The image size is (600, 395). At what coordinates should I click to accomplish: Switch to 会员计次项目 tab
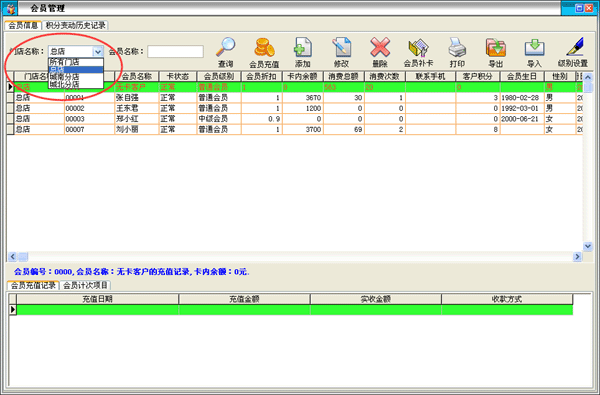(x=85, y=285)
